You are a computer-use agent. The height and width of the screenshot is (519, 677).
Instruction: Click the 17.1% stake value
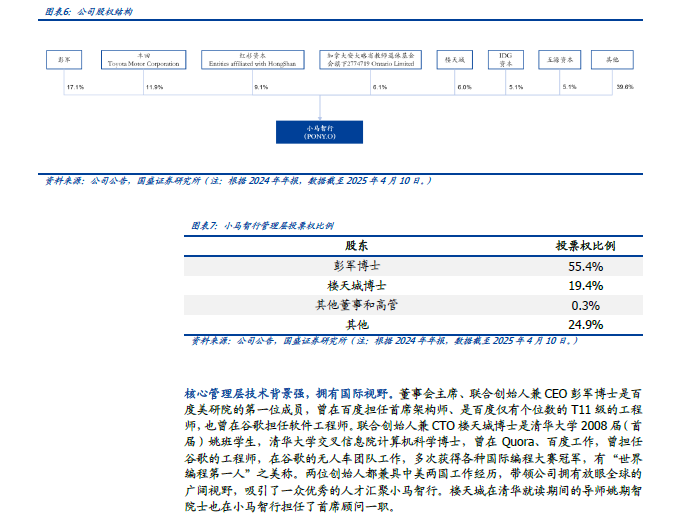click(75, 87)
